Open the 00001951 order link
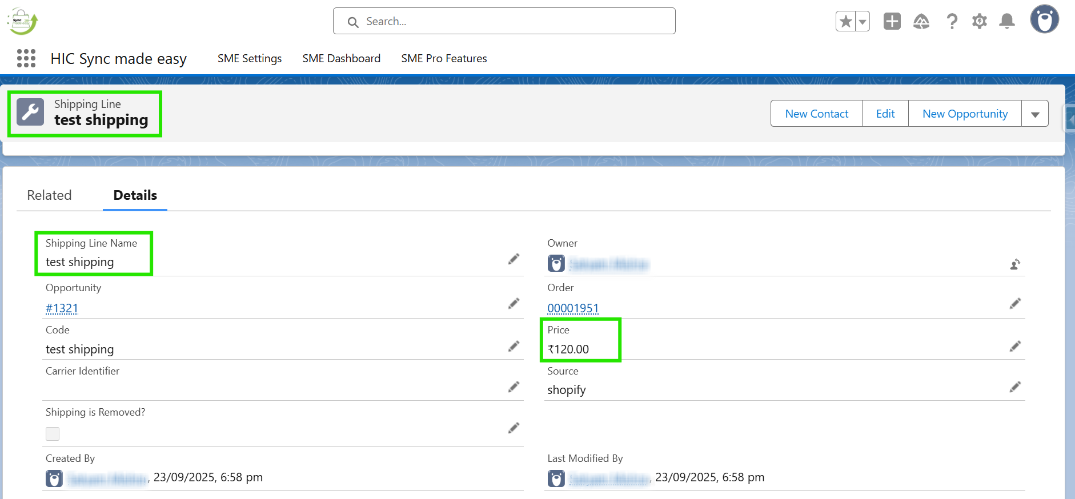 [573, 308]
